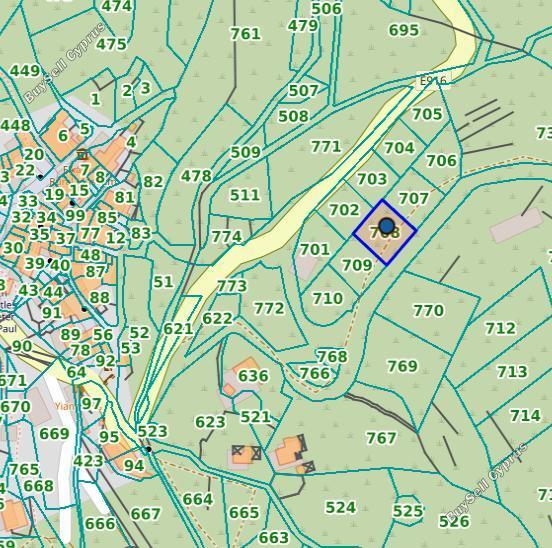
Task: Click parcel label 449
Action: click(25, 71)
